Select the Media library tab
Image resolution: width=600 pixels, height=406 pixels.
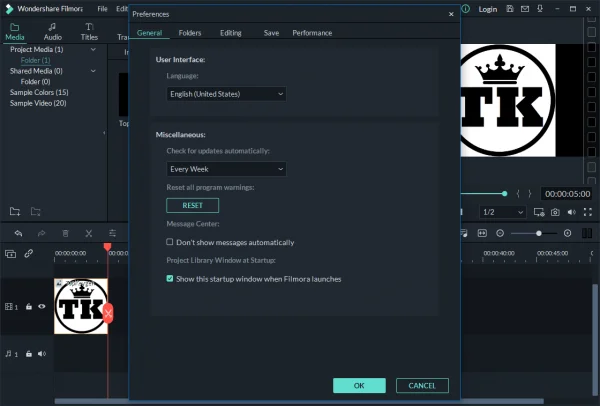tap(15, 32)
